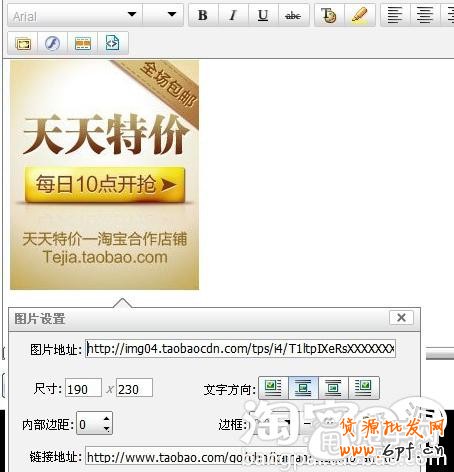The width and height of the screenshot is (454, 472).
Task: Open the text color palette tool
Action: [329, 15]
